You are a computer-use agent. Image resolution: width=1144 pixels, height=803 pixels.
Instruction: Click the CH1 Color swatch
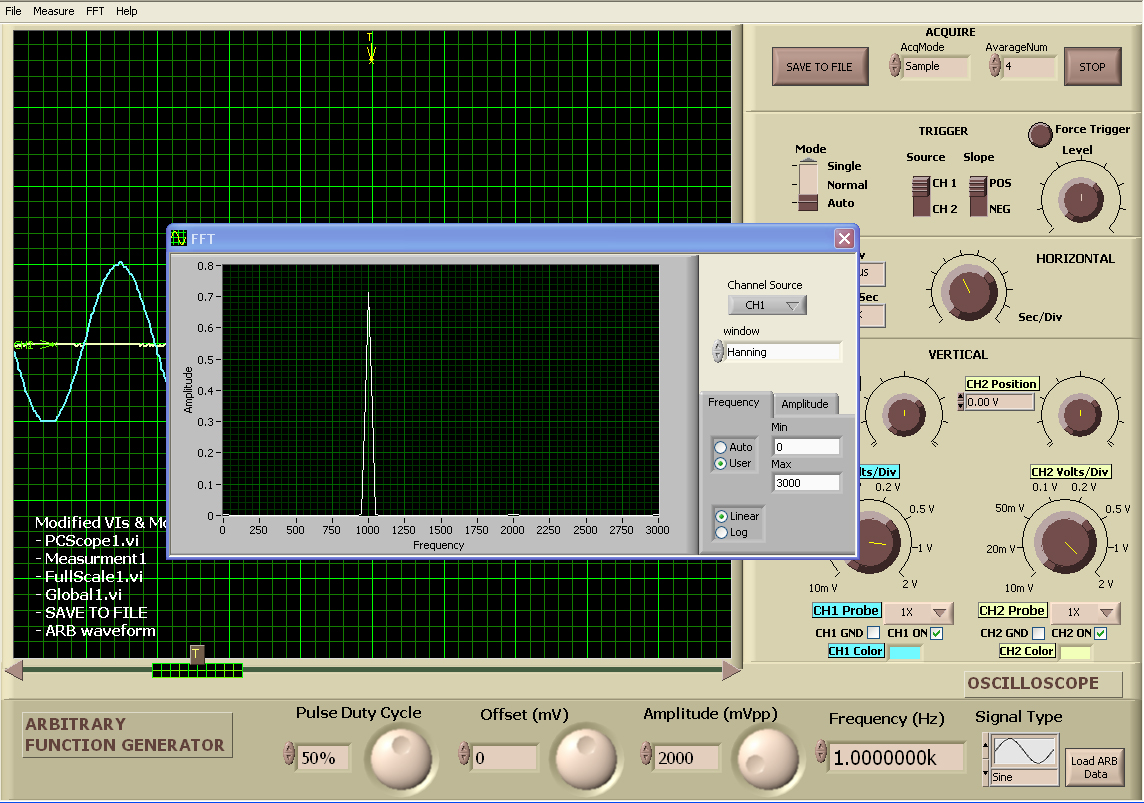coord(905,653)
